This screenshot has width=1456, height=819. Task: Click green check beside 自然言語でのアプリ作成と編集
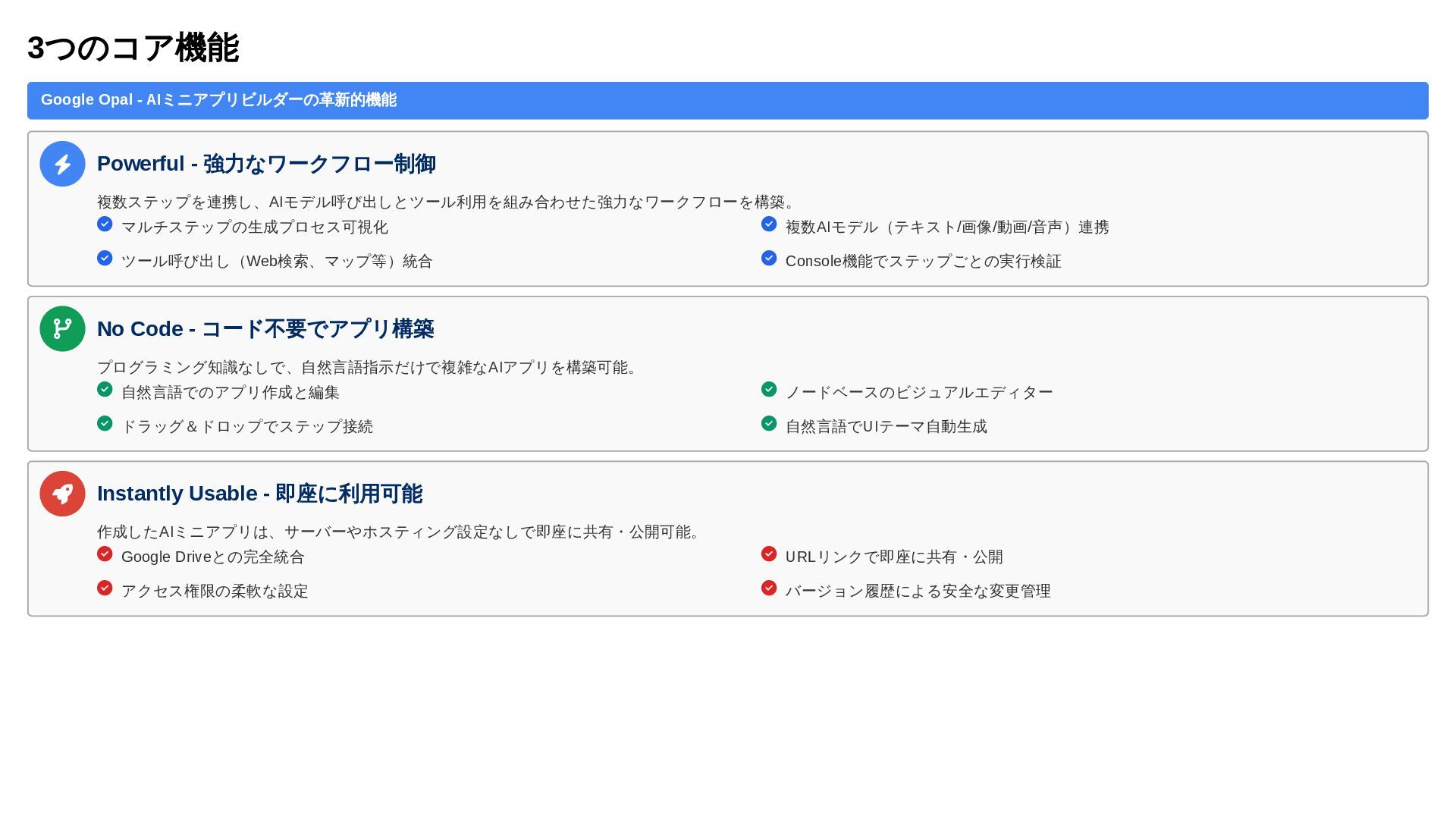(x=105, y=390)
